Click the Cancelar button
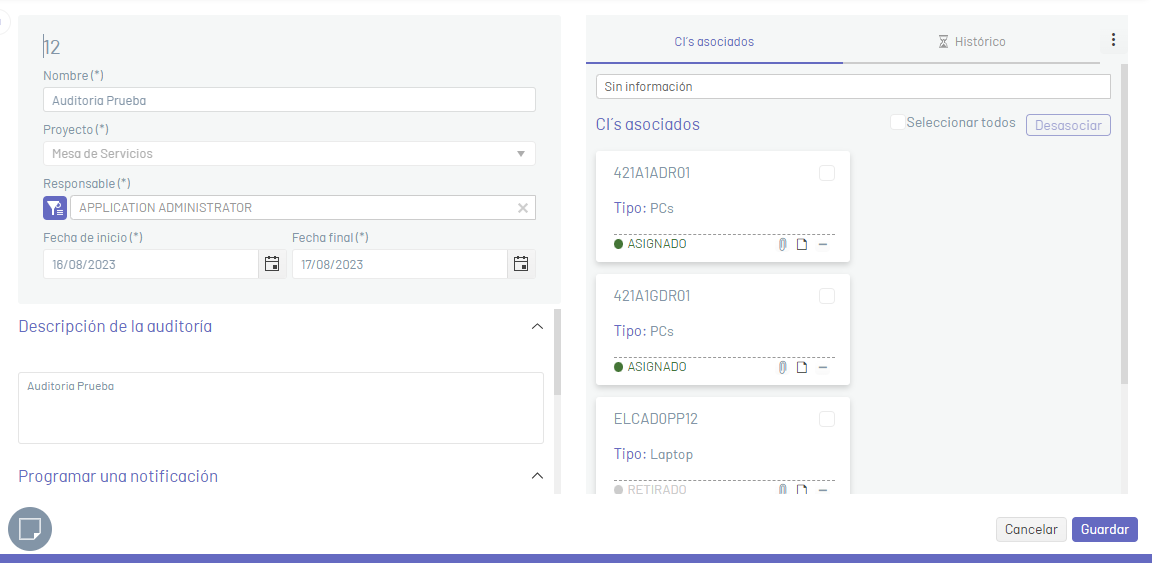 (1031, 529)
